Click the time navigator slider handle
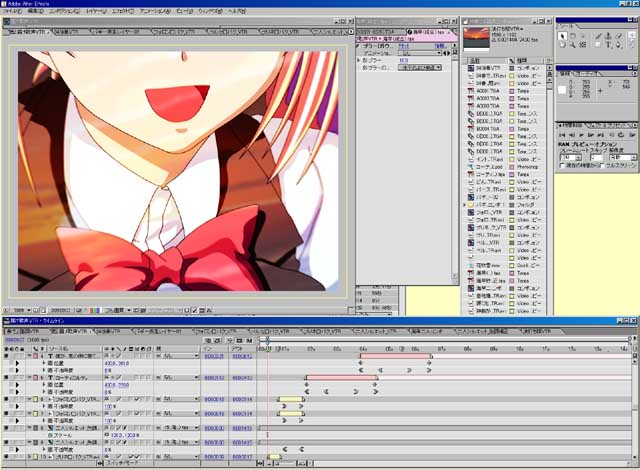 click(x=267, y=340)
